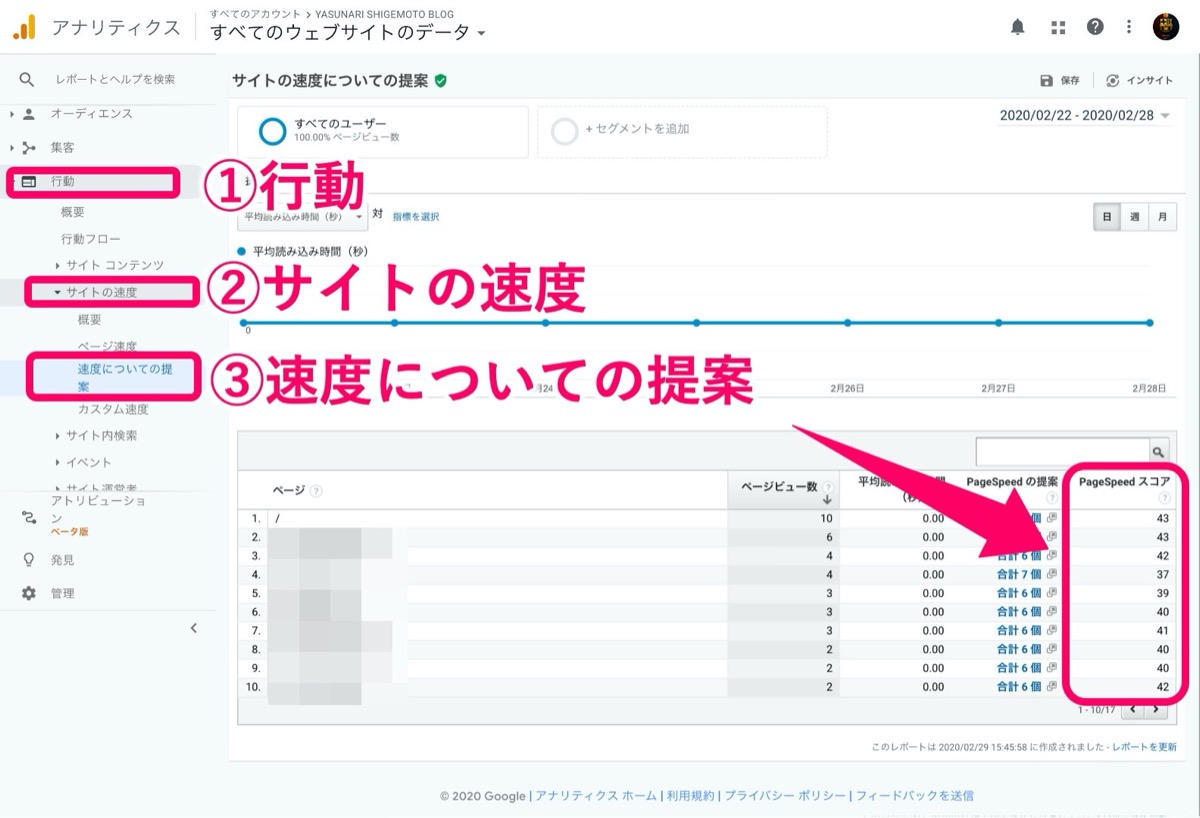This screenshot has height=818, width=1200.
Task: Click the 保存 save button
Action: click(x=1060, y=81)
